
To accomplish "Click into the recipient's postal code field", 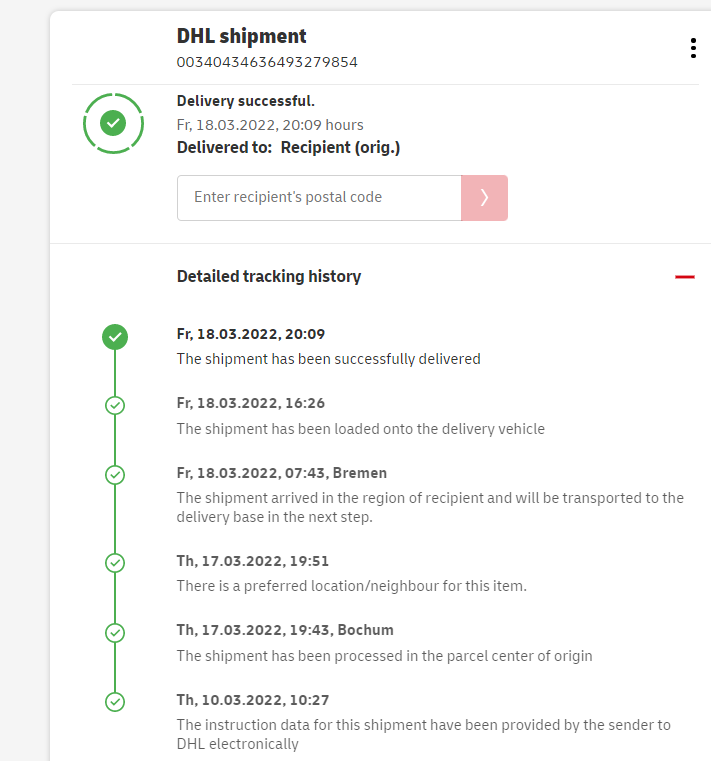I will point(318,198).
